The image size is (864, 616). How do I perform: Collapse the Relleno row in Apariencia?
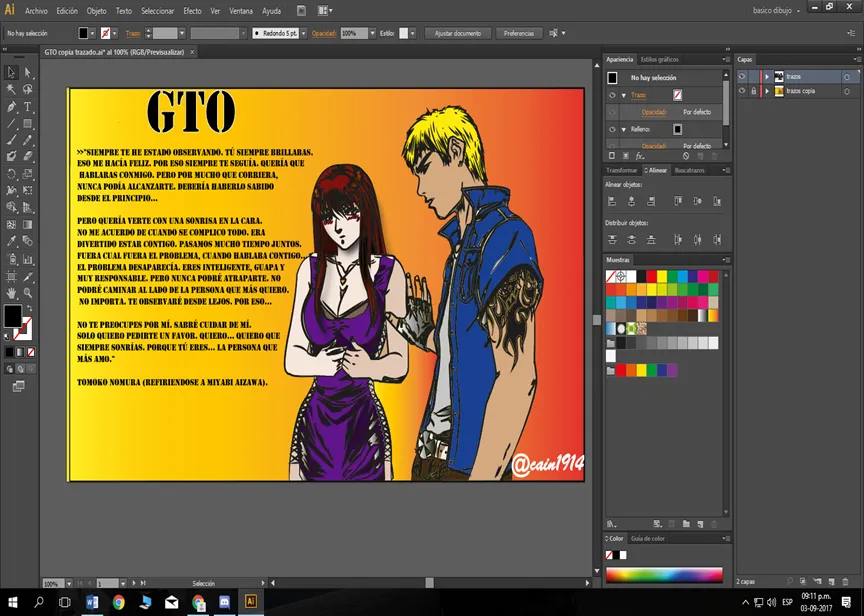pyautogui.click(x=624, y=129)
